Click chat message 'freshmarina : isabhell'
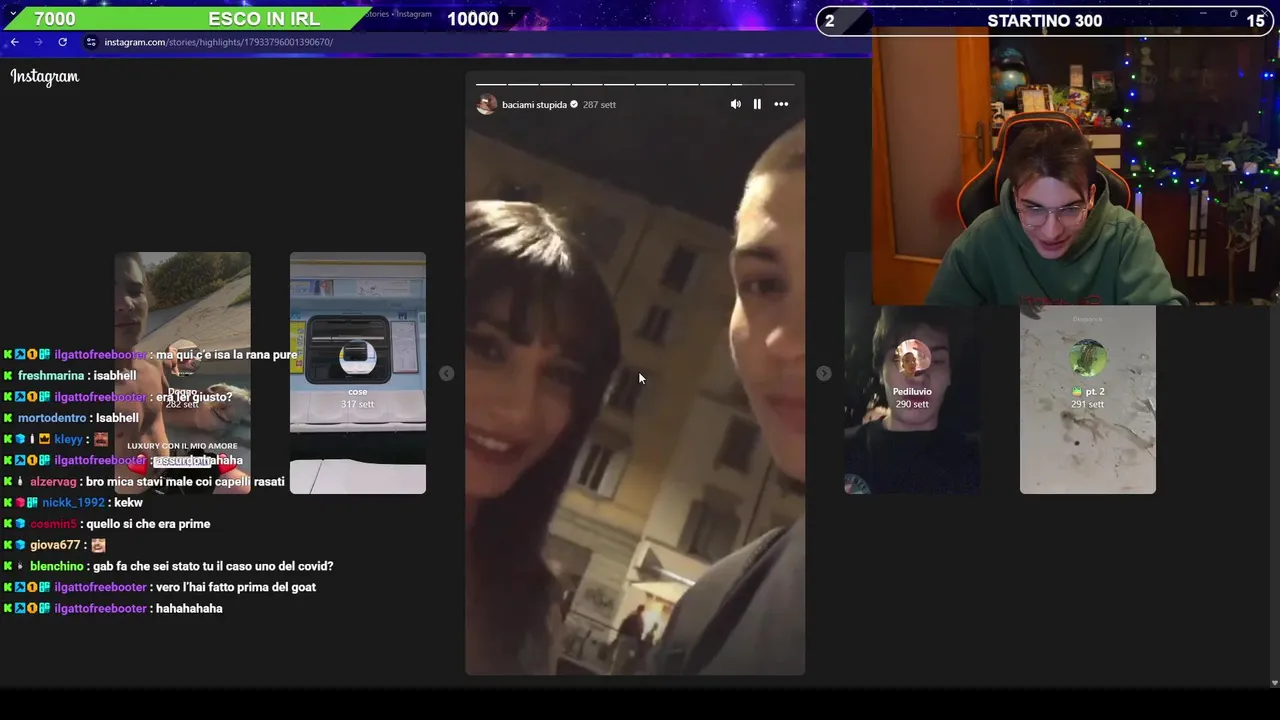This screenshot has width=1280, height=720. coord(69,376)
